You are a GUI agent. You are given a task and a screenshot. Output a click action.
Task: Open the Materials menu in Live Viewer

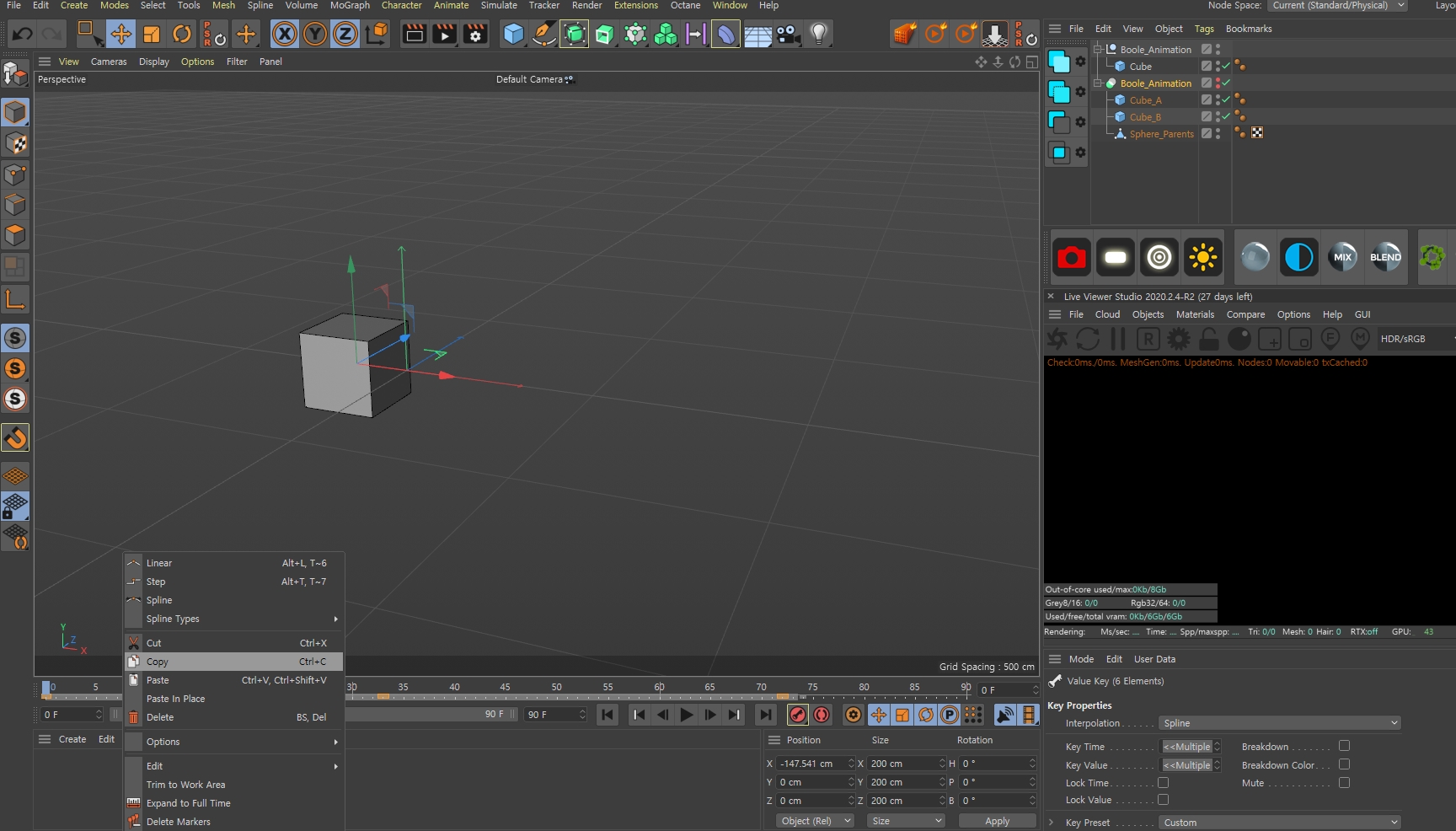(x=1195, y=314)
